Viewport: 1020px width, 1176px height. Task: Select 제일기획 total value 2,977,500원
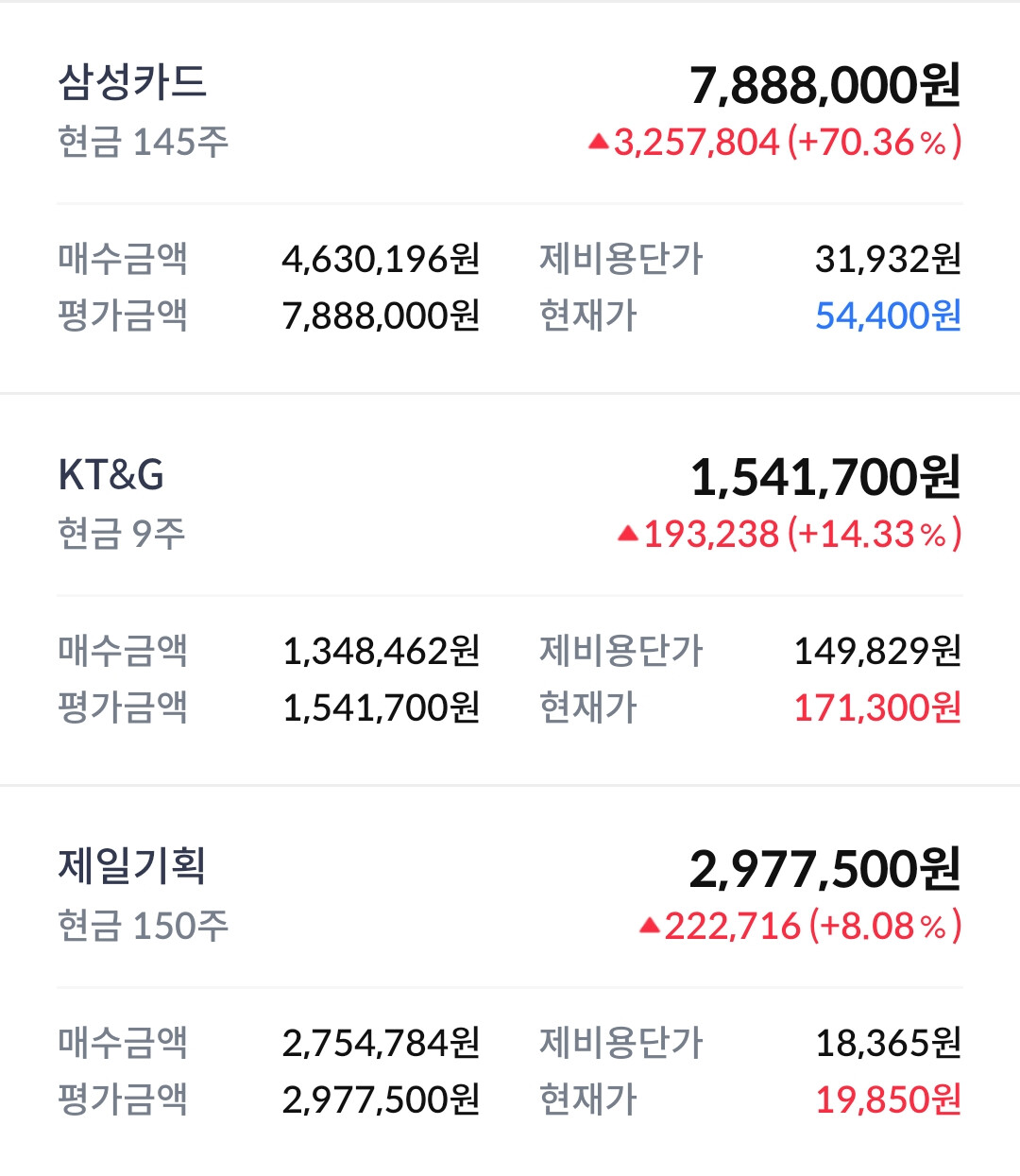click(824, 869)
